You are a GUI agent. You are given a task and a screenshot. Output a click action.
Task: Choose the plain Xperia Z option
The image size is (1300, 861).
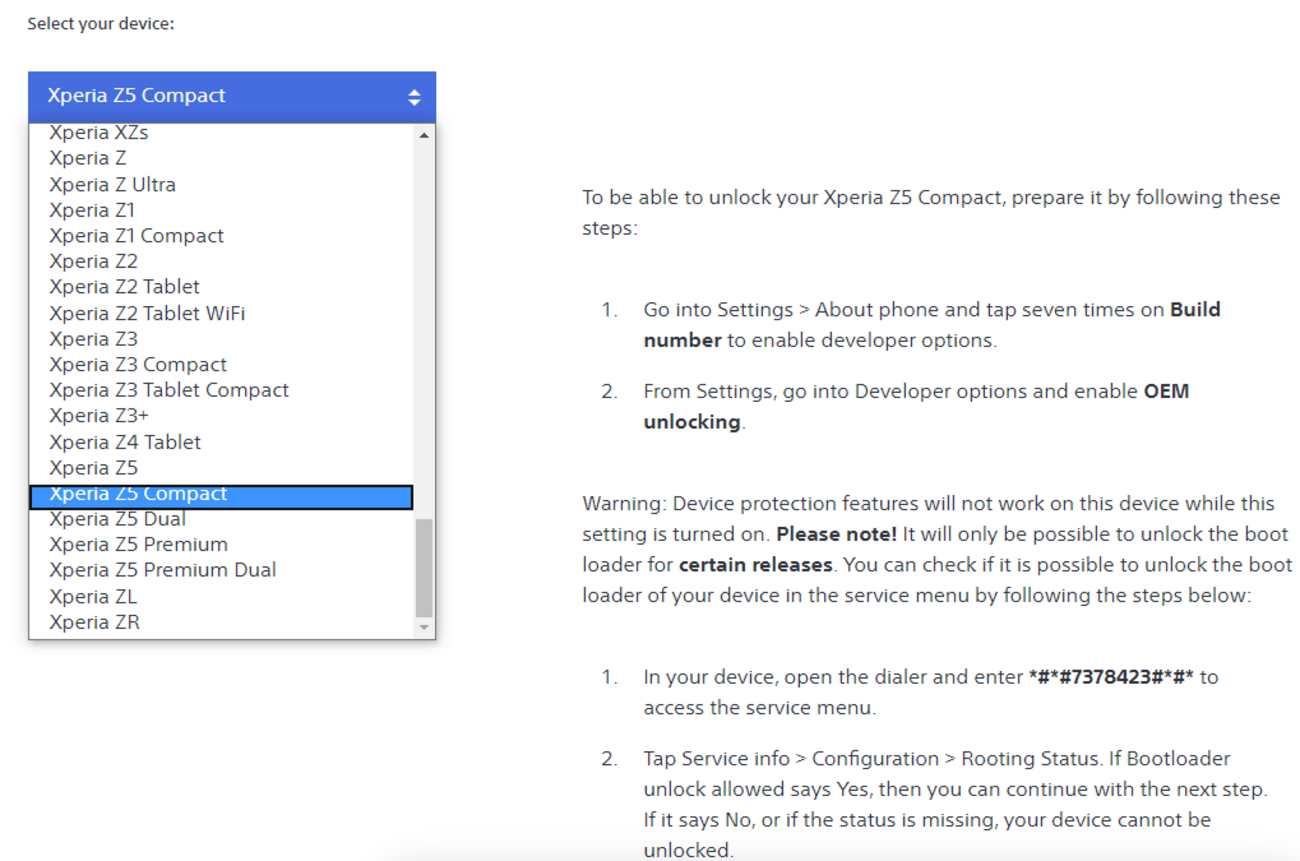[222, 158]
